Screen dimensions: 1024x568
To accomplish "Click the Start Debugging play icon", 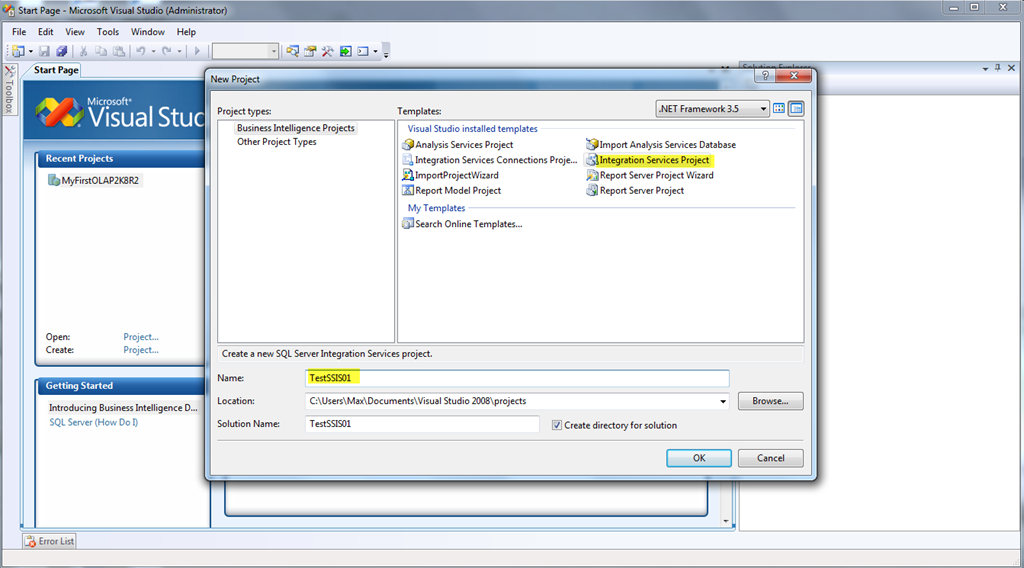I will pos(197,51).
